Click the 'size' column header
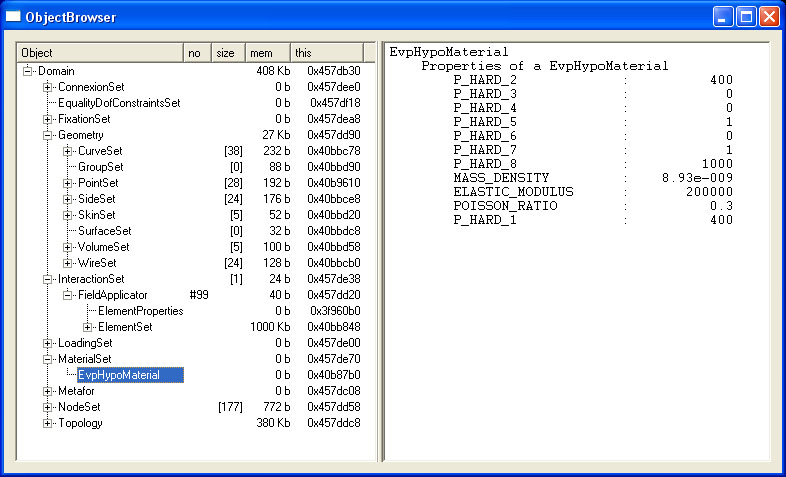 [x=228, y=53]
